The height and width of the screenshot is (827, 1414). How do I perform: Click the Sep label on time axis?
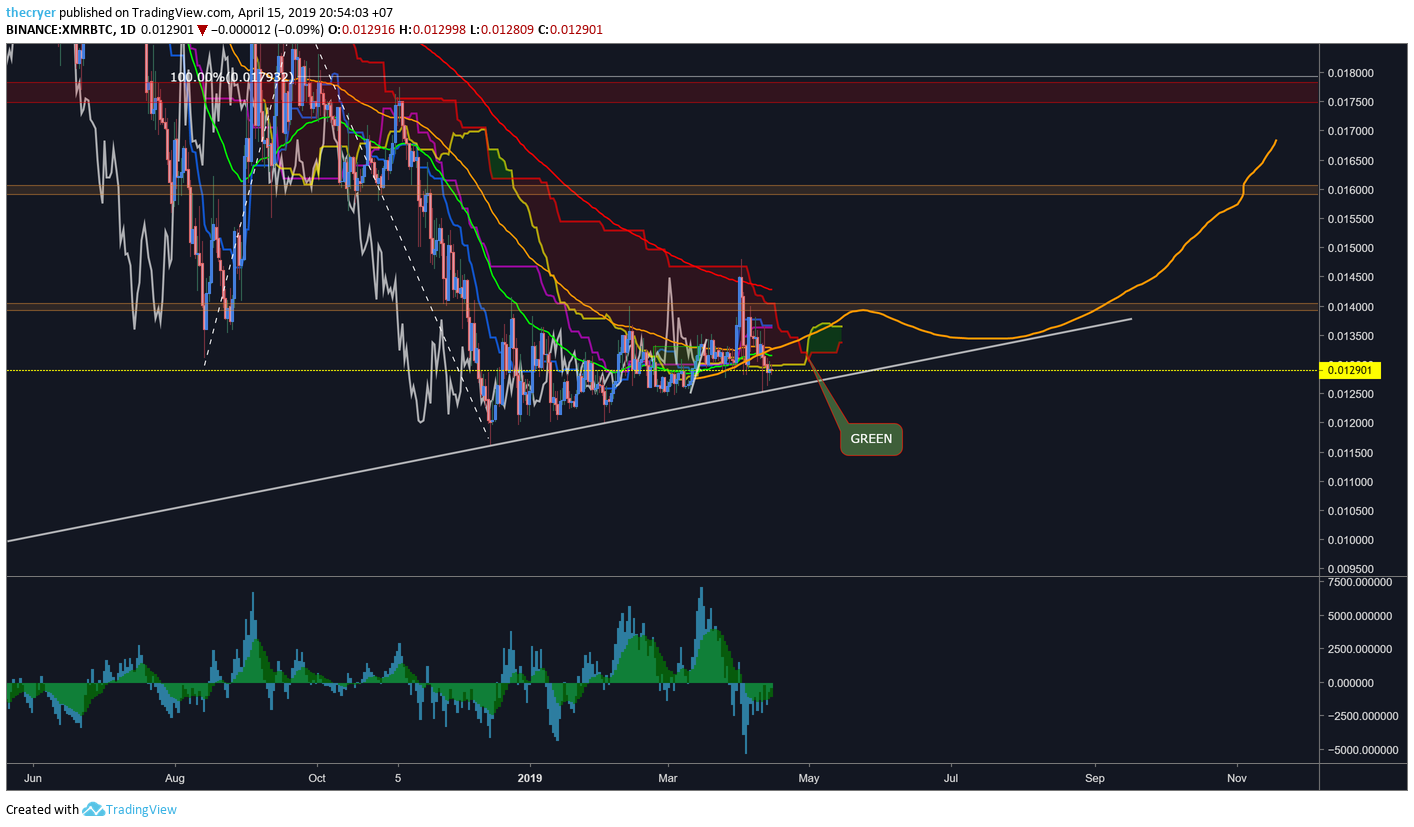[1095, 777]
